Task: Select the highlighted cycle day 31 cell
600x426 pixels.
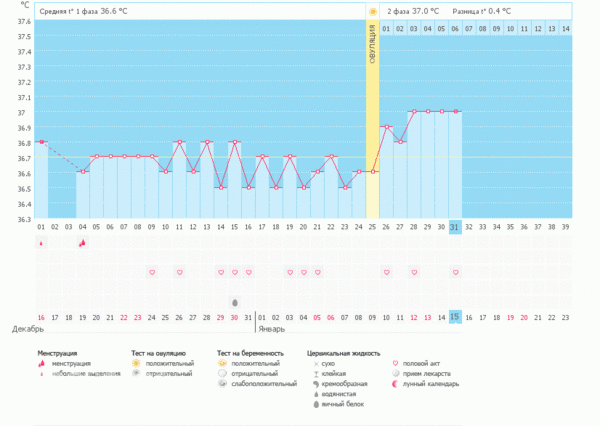Action: [455, 227]
